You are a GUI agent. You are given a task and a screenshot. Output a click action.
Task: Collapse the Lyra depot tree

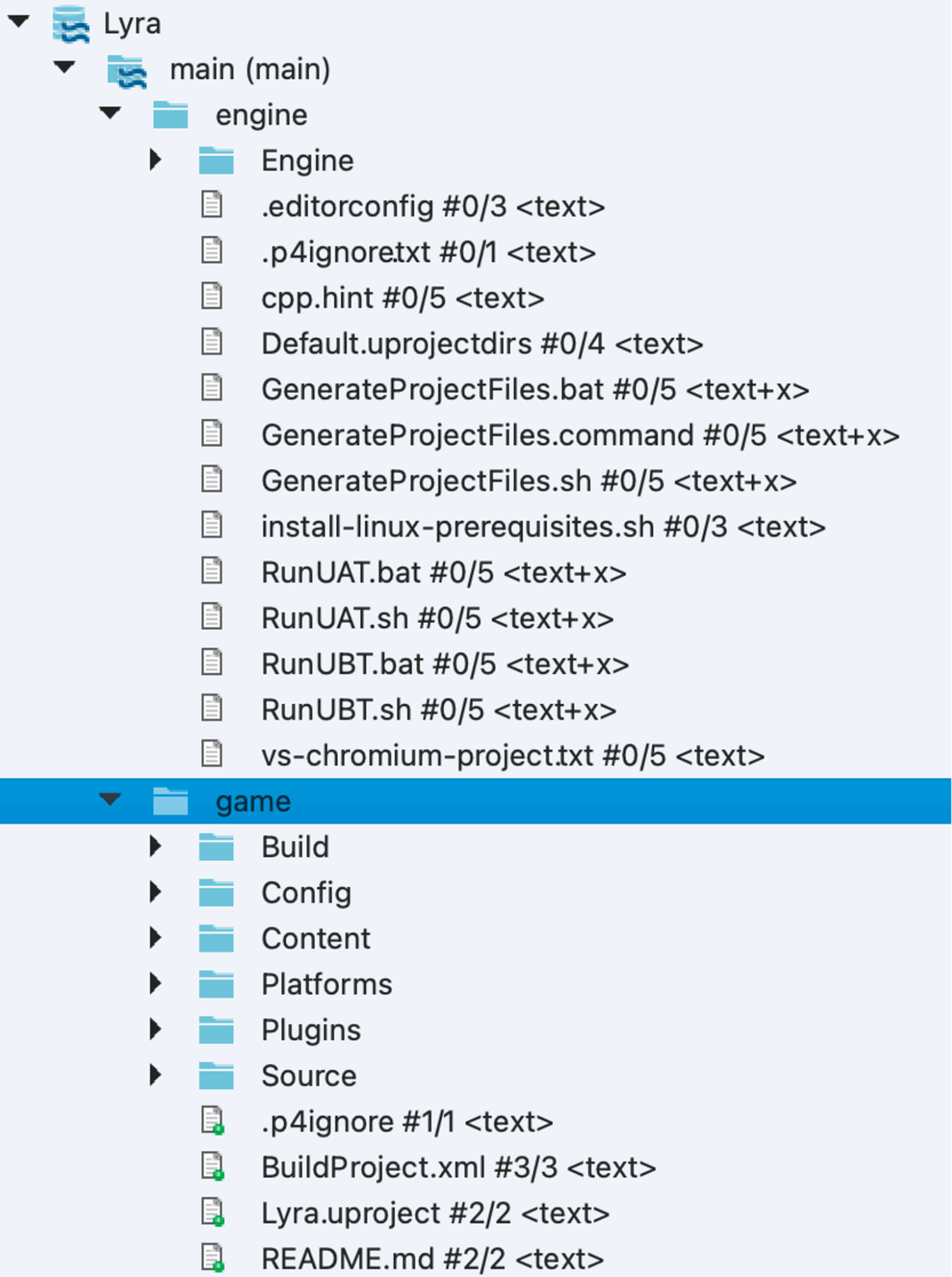coord(19,22)
